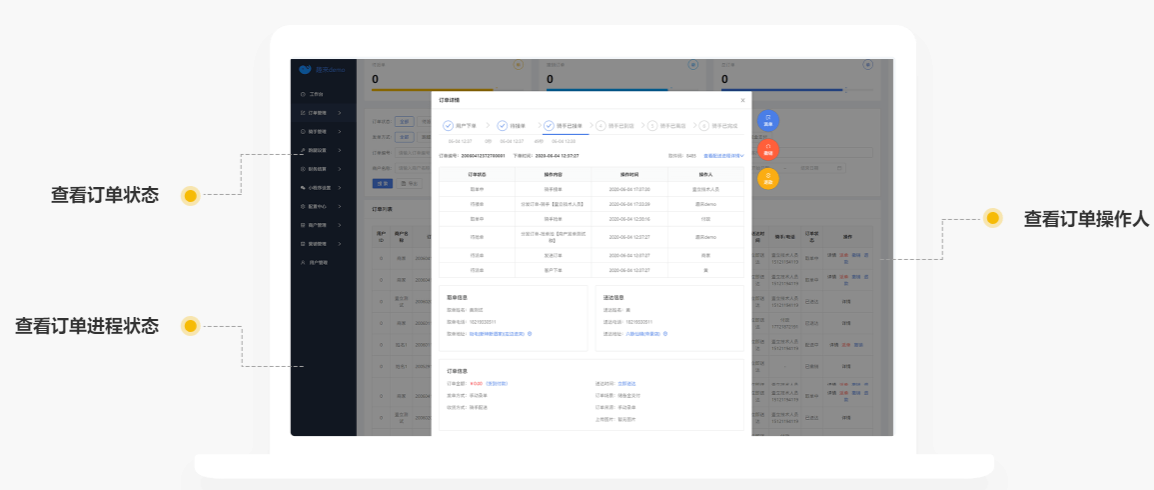Viewport: 1154px width, 490px height.
Task: Click the 财务结算 sidebar icon
Action: coord(302,169)
